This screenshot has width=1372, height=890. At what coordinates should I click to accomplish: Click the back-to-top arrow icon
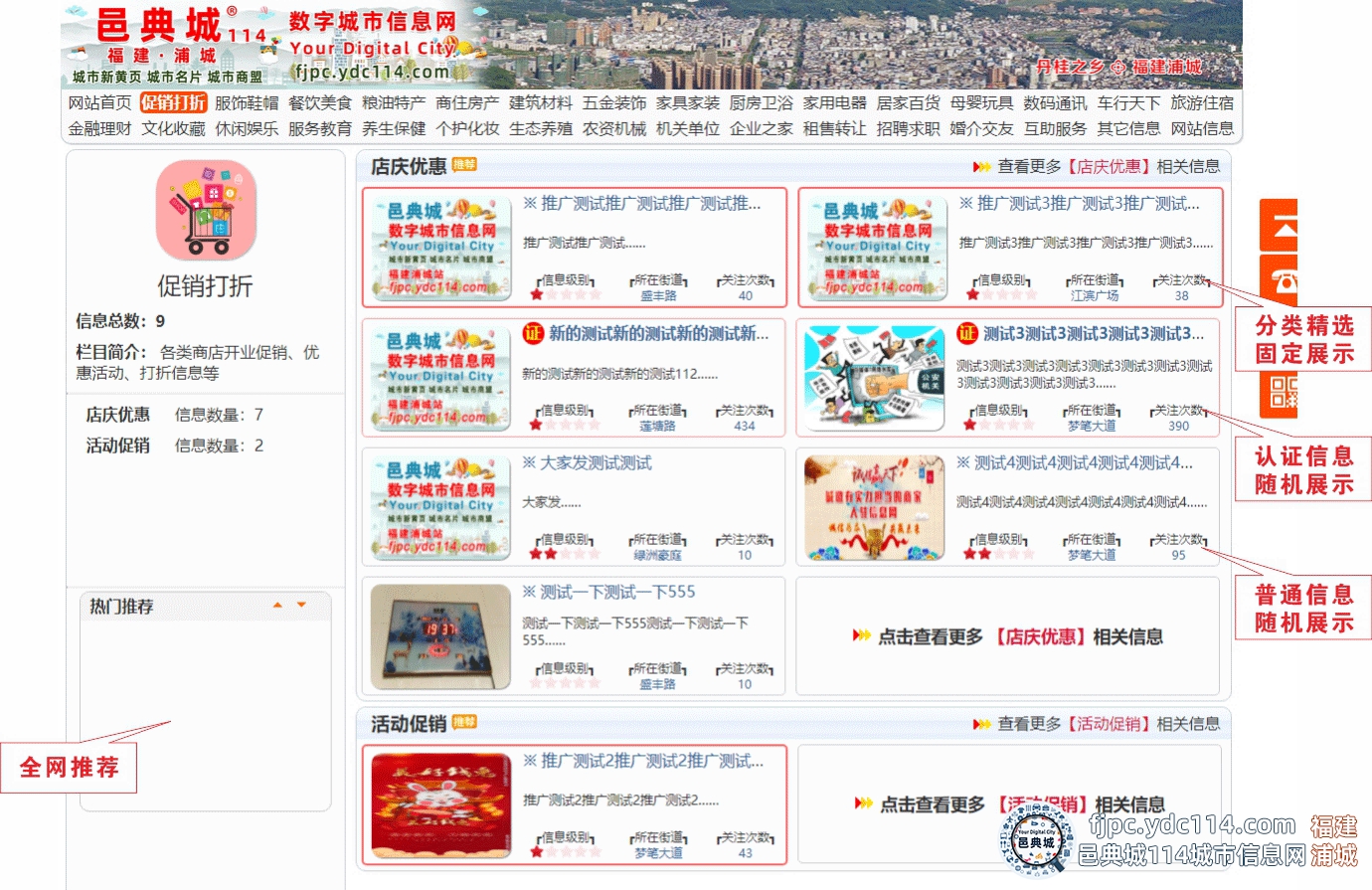click(x=1280, y=226)
